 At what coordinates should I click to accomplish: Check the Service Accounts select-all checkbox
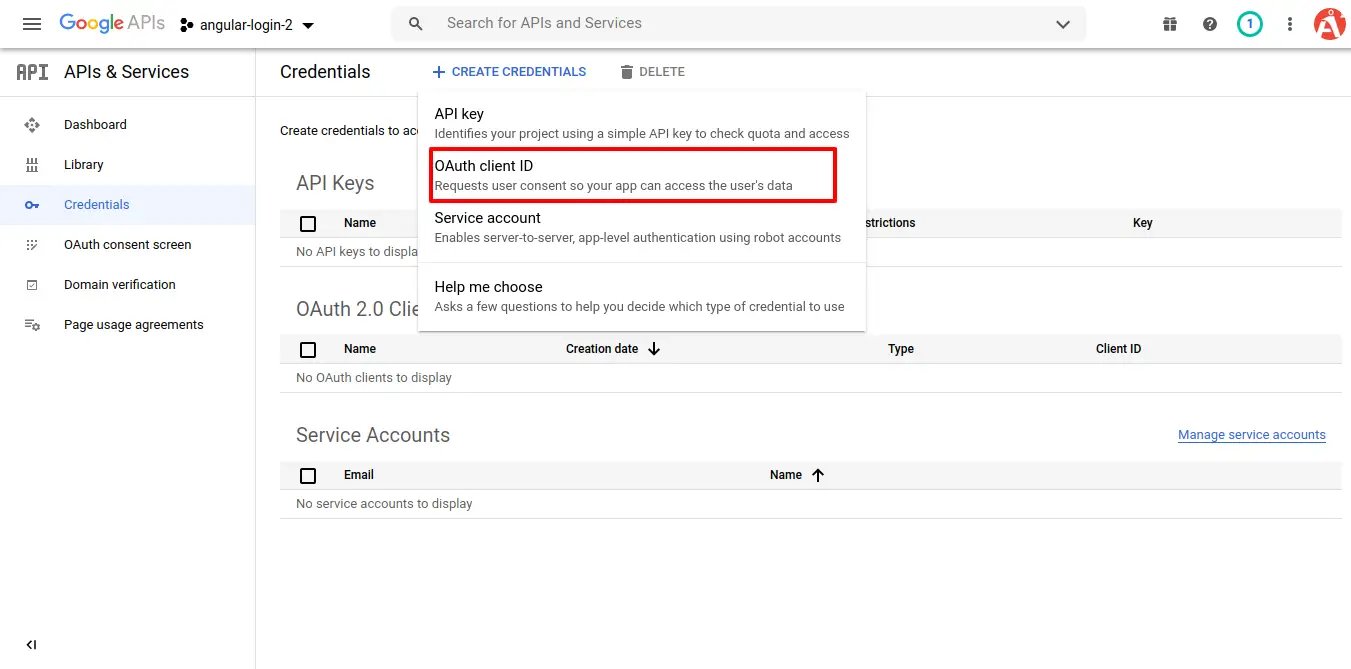click(308, 476)
